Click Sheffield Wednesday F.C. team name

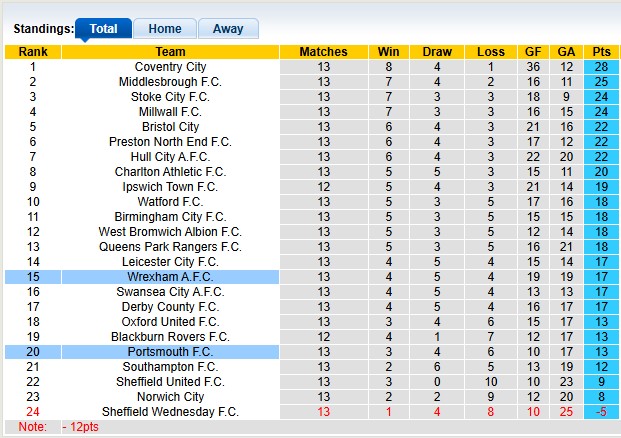click(x=170, y=412)
